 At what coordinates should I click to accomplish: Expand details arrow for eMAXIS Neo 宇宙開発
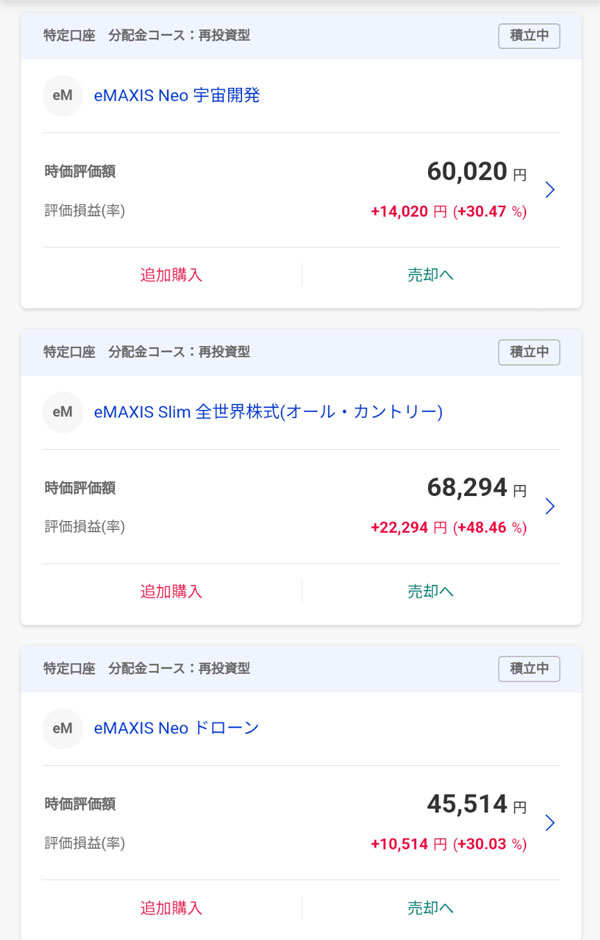[549, 190]
